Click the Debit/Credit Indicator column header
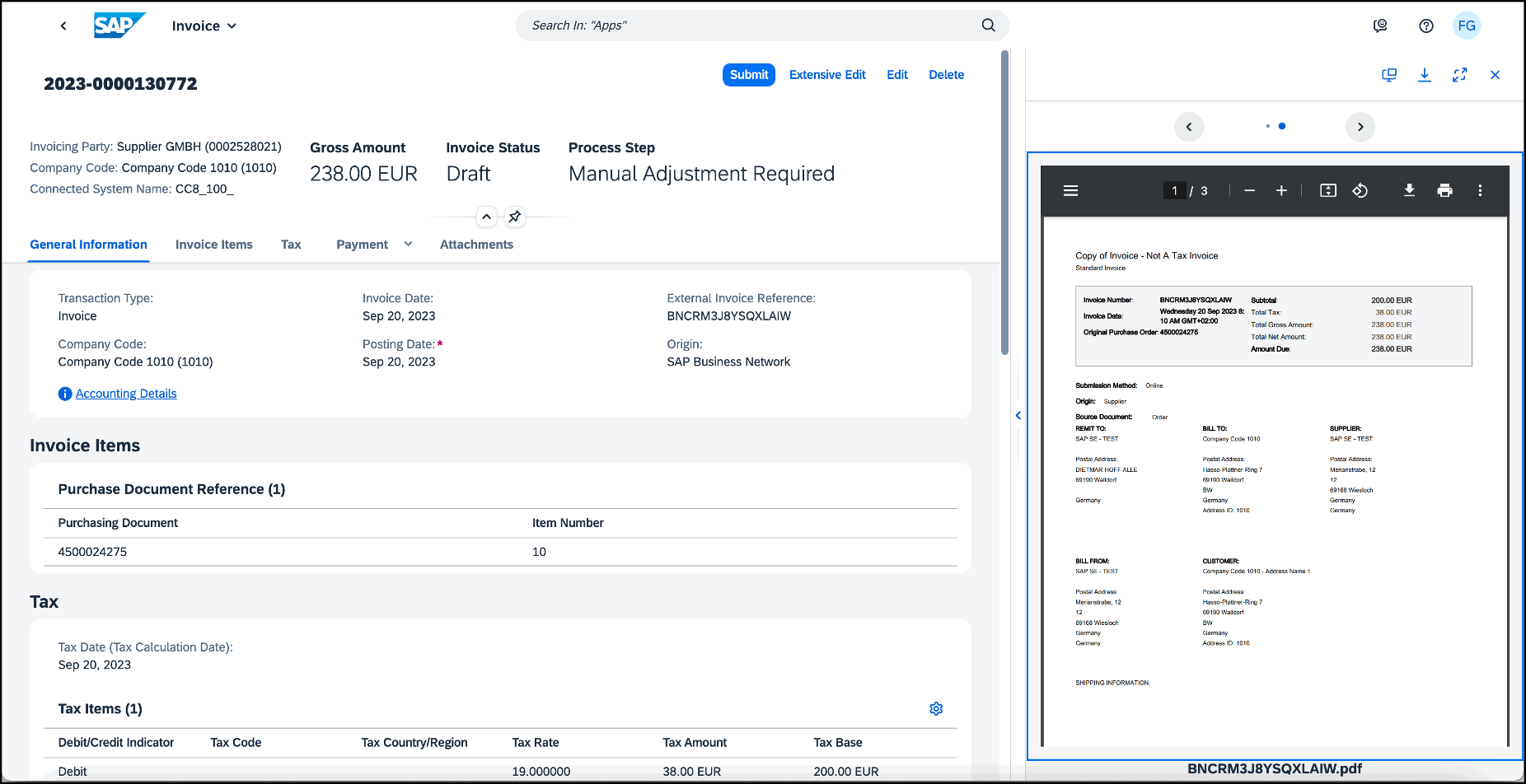Image resolution: width=1526 pixels, height=784 pixels. tap(116, 743)
